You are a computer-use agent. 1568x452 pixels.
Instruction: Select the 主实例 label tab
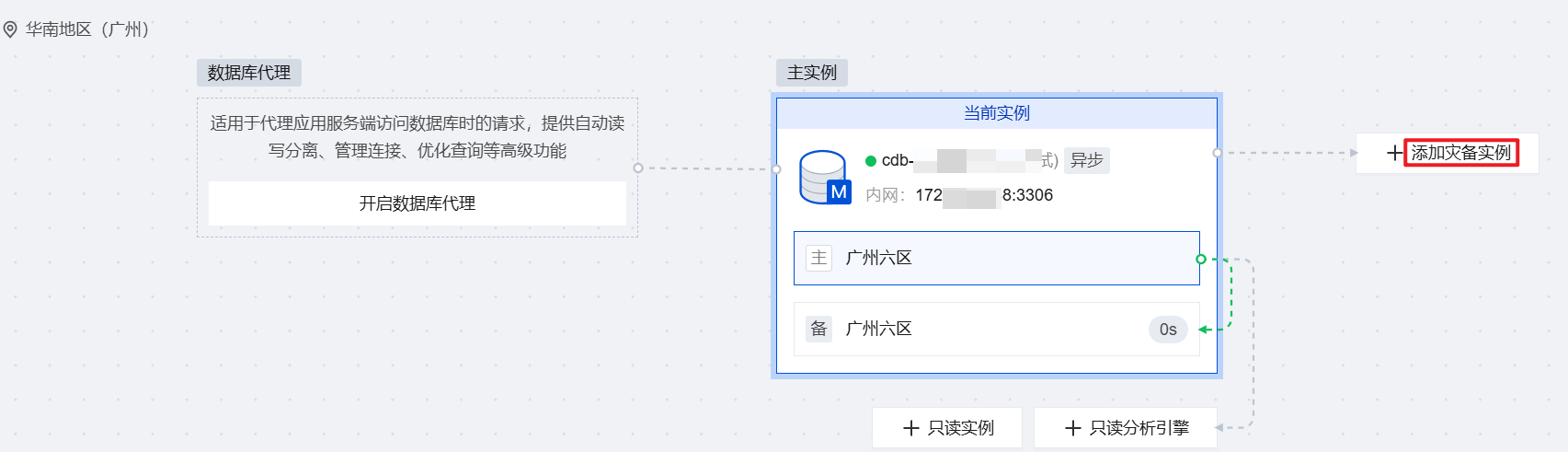[x=811, y=73]
